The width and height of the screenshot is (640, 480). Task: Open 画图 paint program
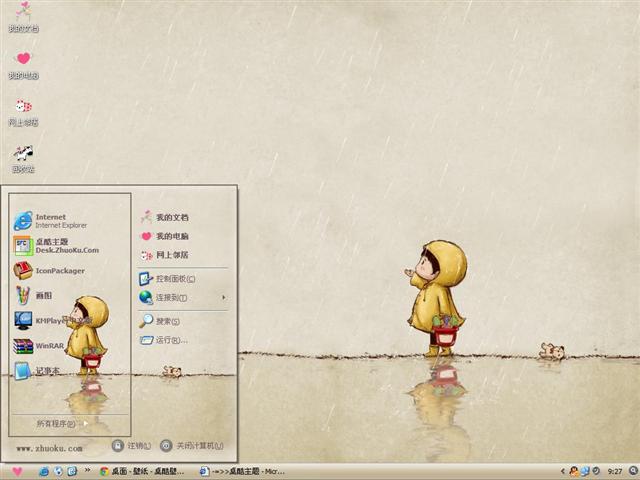tap(33, 296)
